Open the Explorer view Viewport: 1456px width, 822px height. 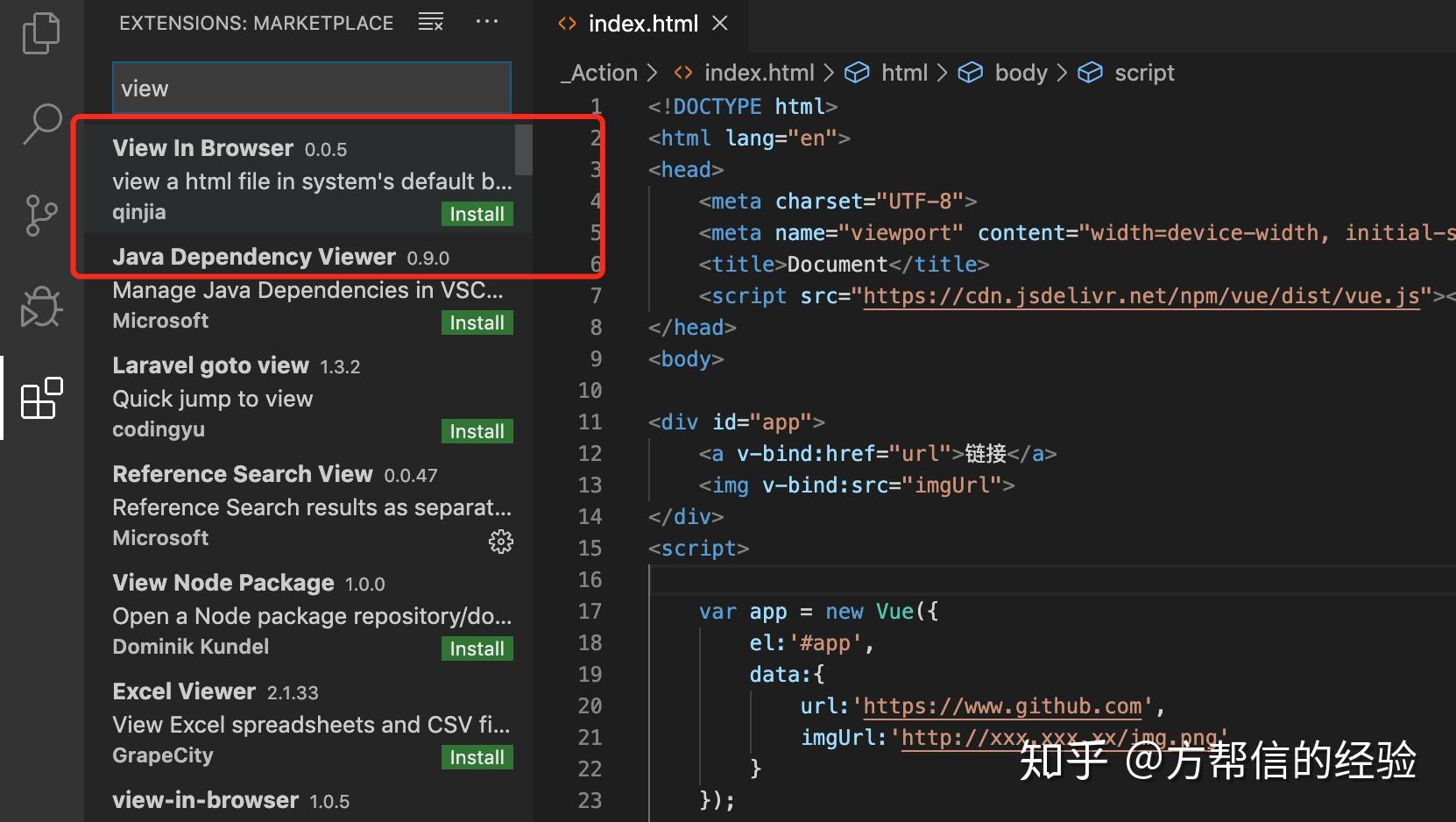40,33
